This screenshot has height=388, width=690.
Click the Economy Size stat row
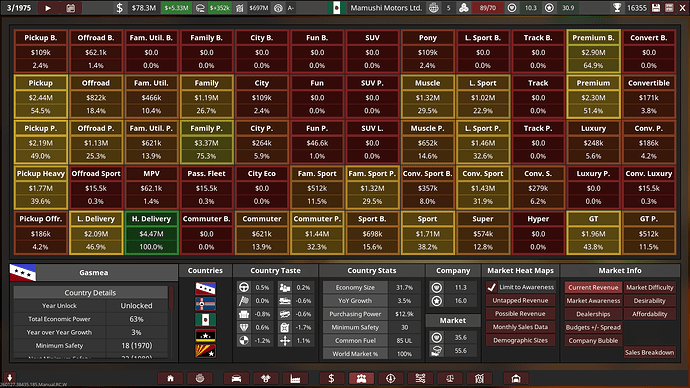coord(371,287)
